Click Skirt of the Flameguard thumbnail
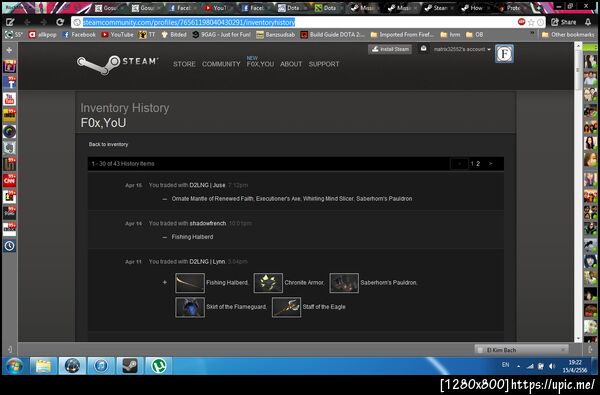 (x=190, y=307)
